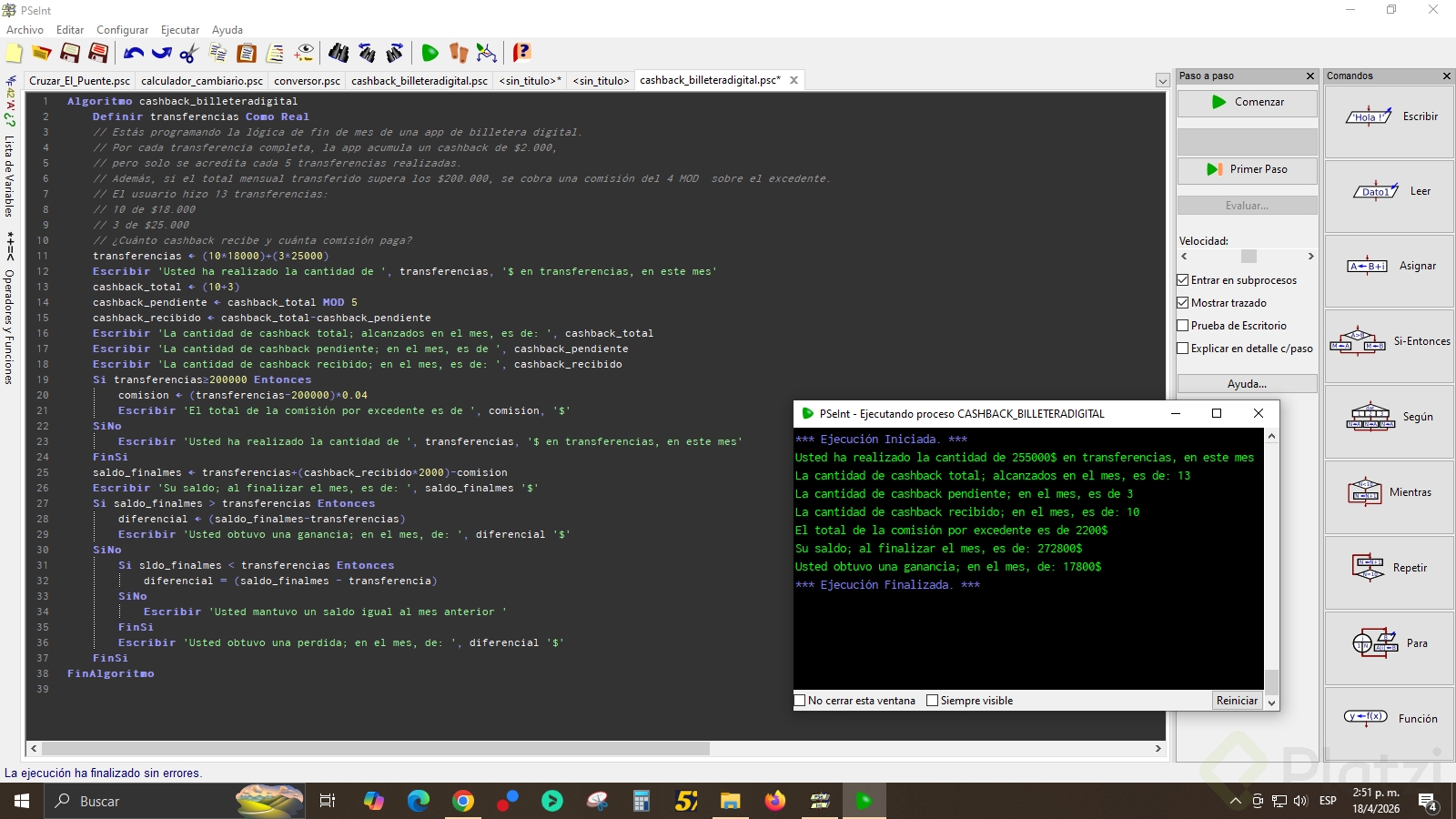Click the green Run algorithm toolbar icon

pyautogui.click(x=430, y=54)
